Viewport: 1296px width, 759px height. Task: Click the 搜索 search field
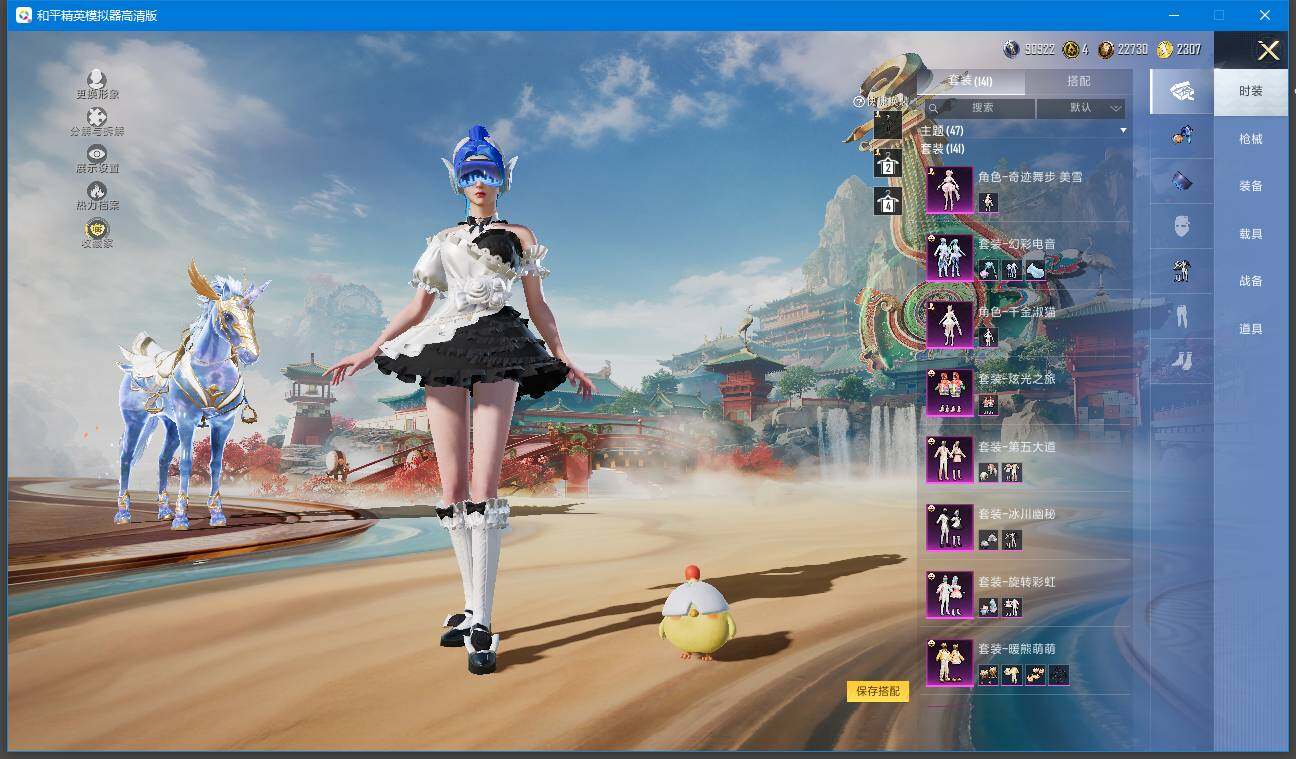click(x=980, y=108)
